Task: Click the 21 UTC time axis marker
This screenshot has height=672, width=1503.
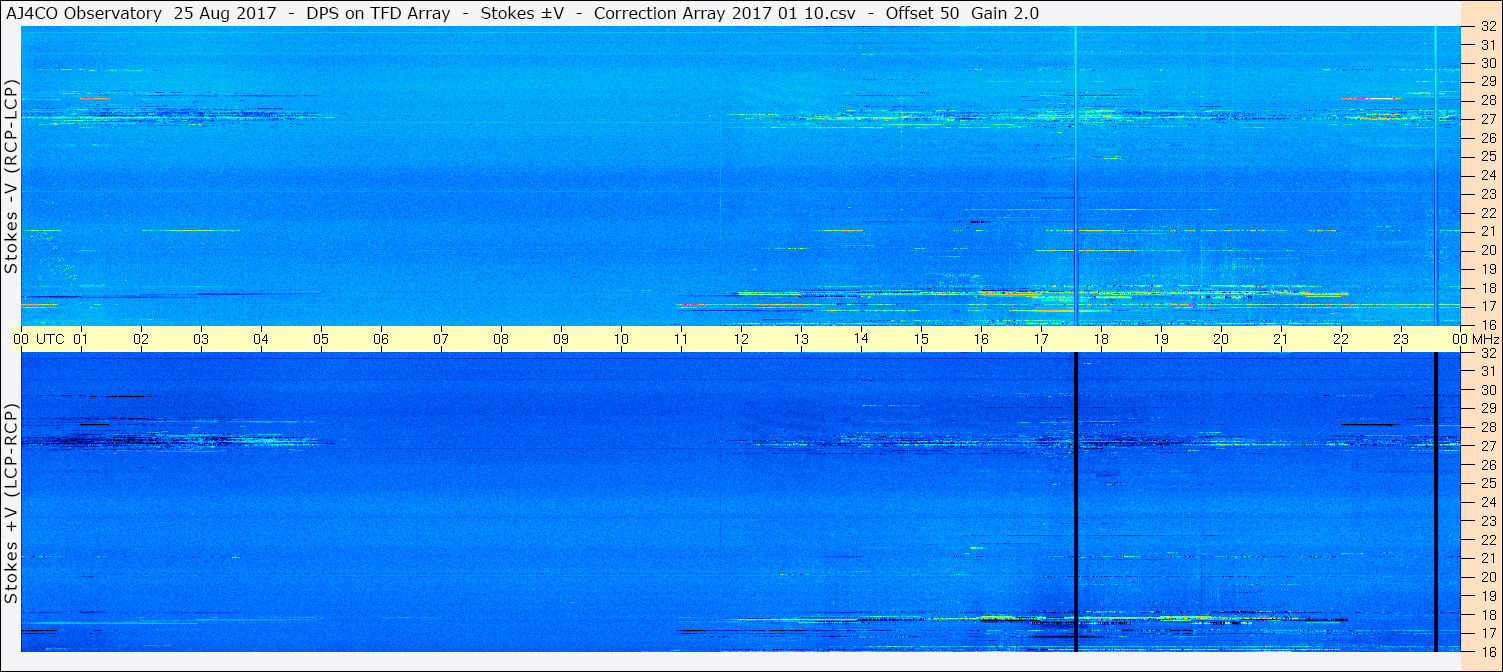Action: coord(1281,340)
